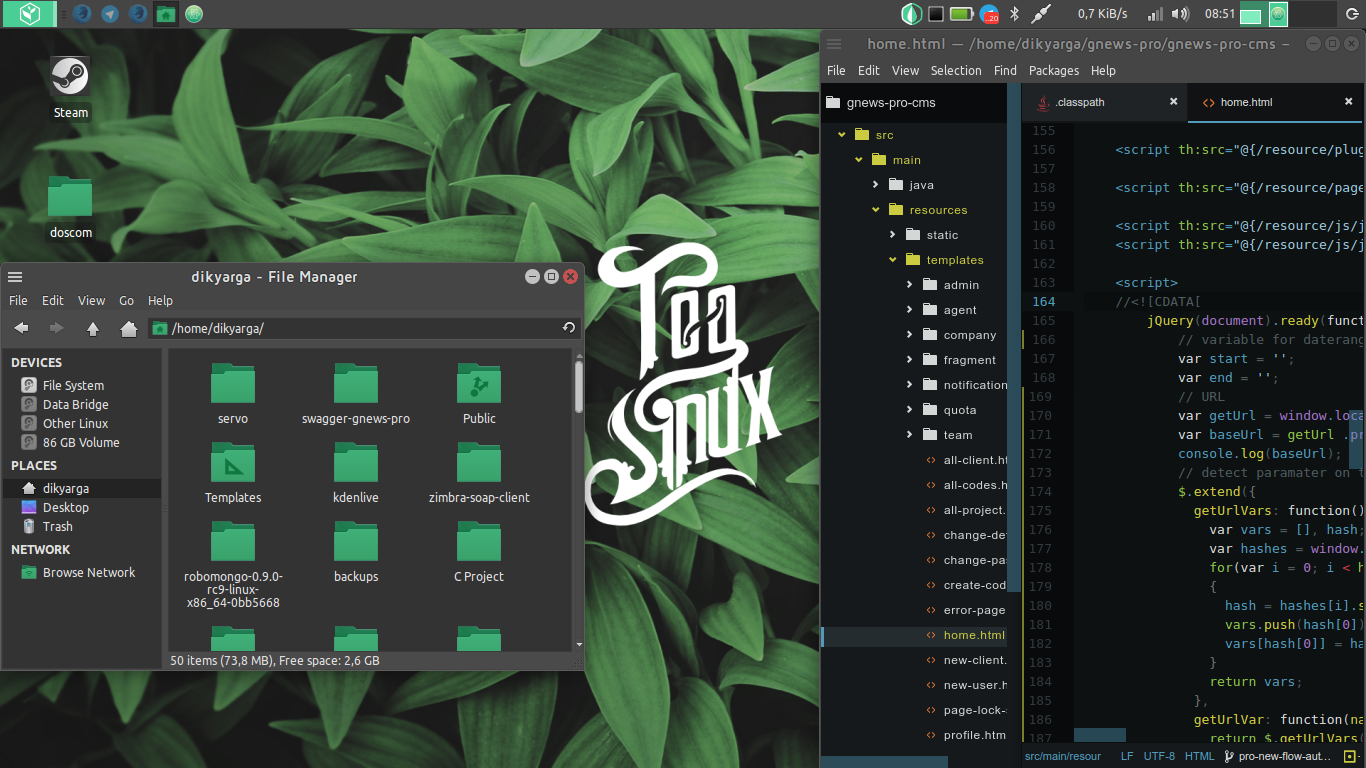This screenshot has height=768, width=1366.
Task: Open the File menu in File Manager
Action: [x=18, y=300]
